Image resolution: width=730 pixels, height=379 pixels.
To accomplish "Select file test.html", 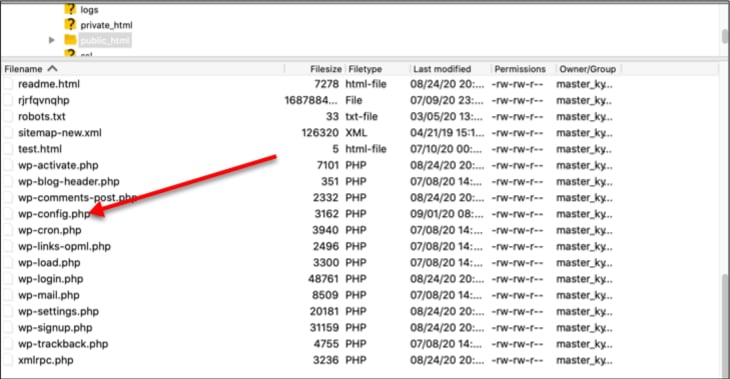I will 40,149.
